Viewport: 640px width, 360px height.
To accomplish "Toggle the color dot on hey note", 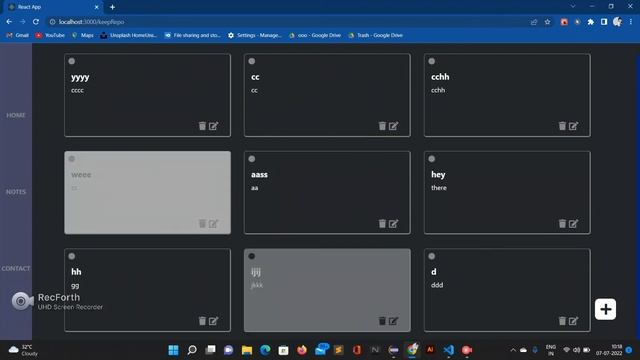I will point(432,159).
